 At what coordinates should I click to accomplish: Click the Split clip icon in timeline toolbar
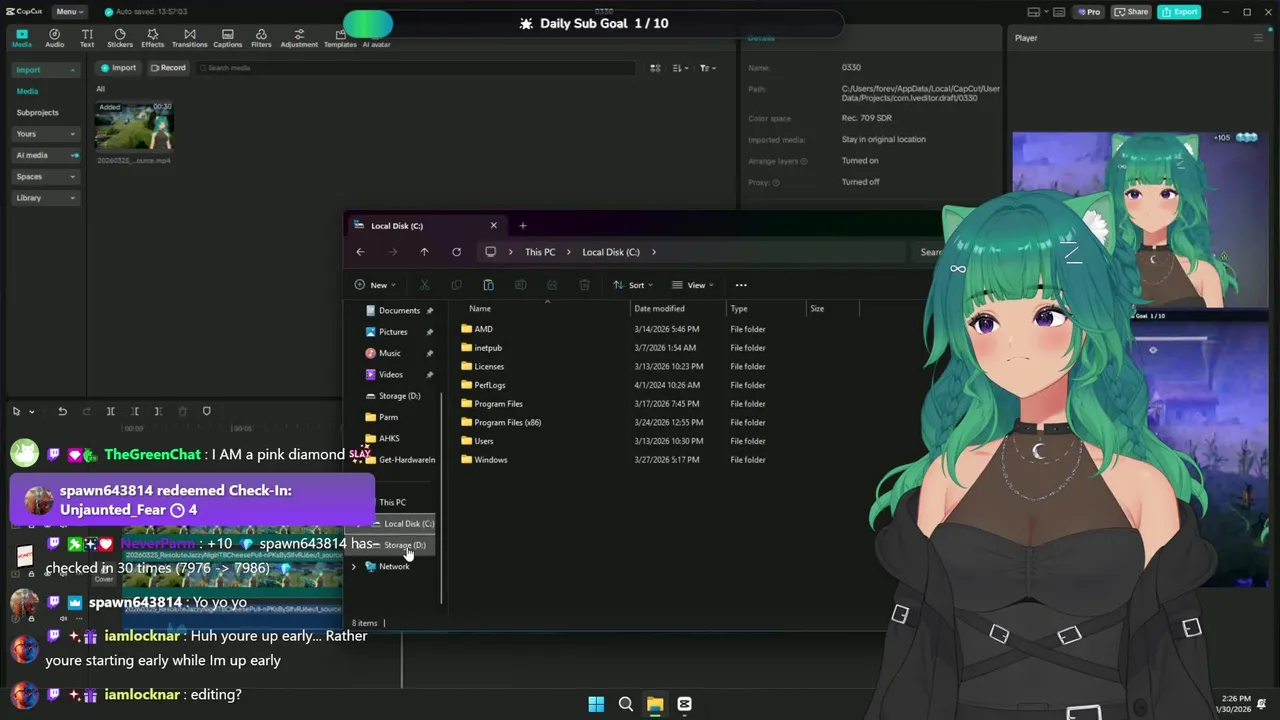(x=110, y=411)
